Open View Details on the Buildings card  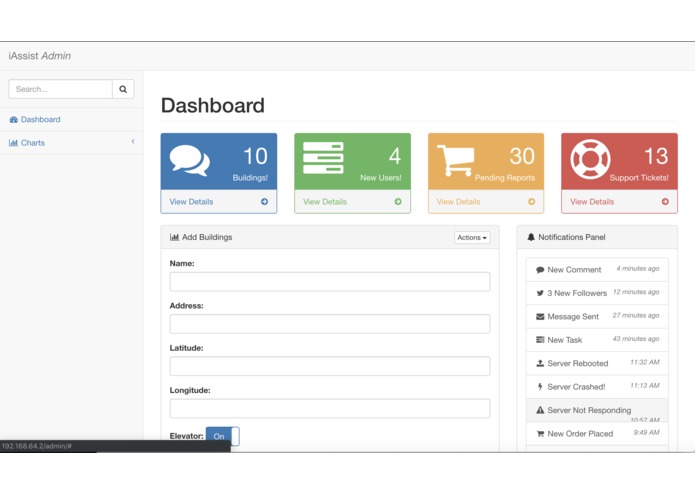point(191,202)
